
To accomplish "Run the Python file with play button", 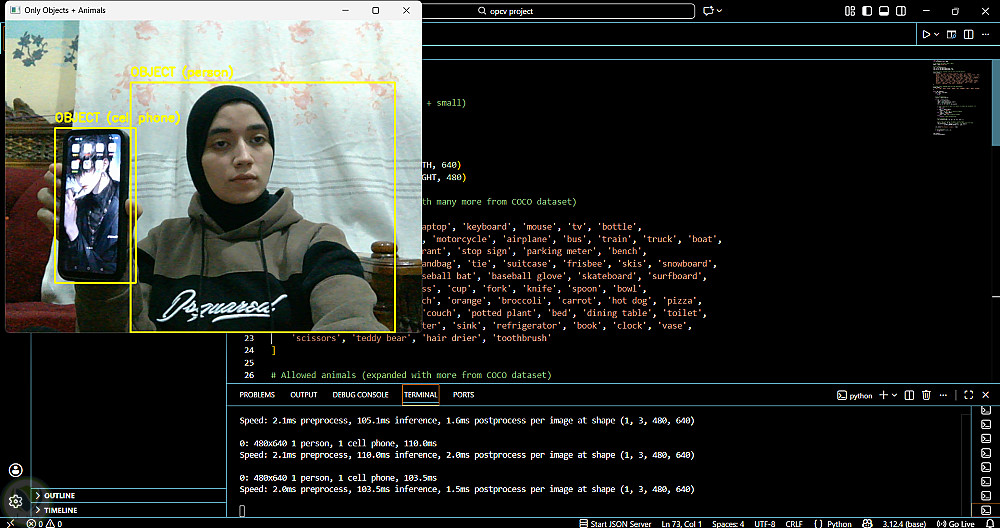I will click(926, 34).
